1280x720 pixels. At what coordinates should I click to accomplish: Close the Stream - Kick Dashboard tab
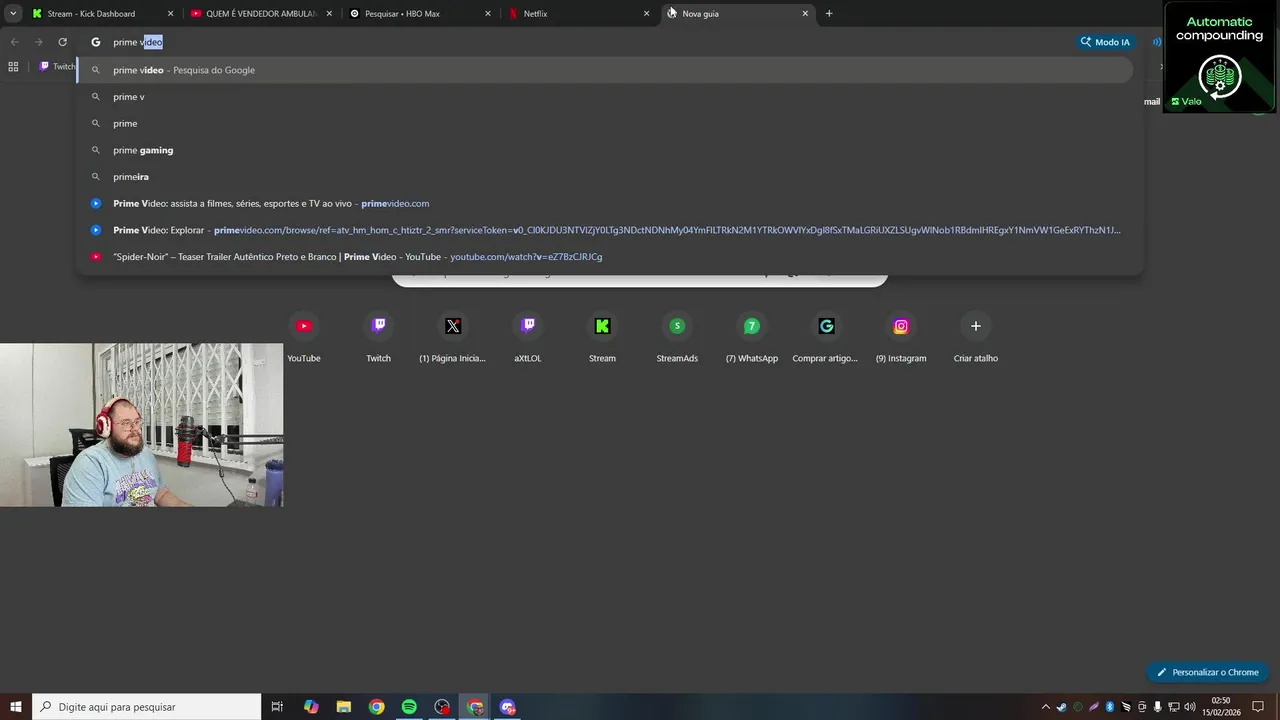(x=170, y=14)
